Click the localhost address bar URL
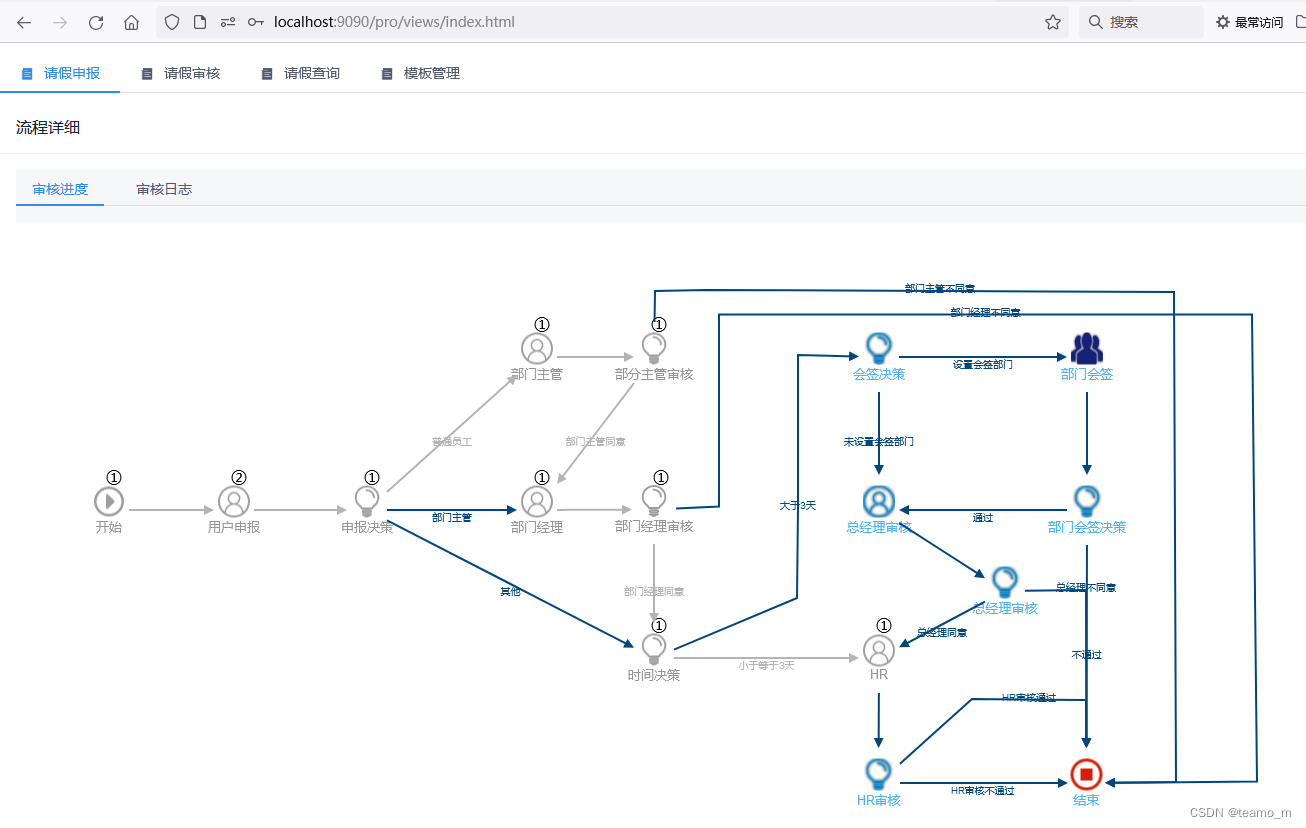Viewport: 1306px width, 828px height. click(394, 22)
